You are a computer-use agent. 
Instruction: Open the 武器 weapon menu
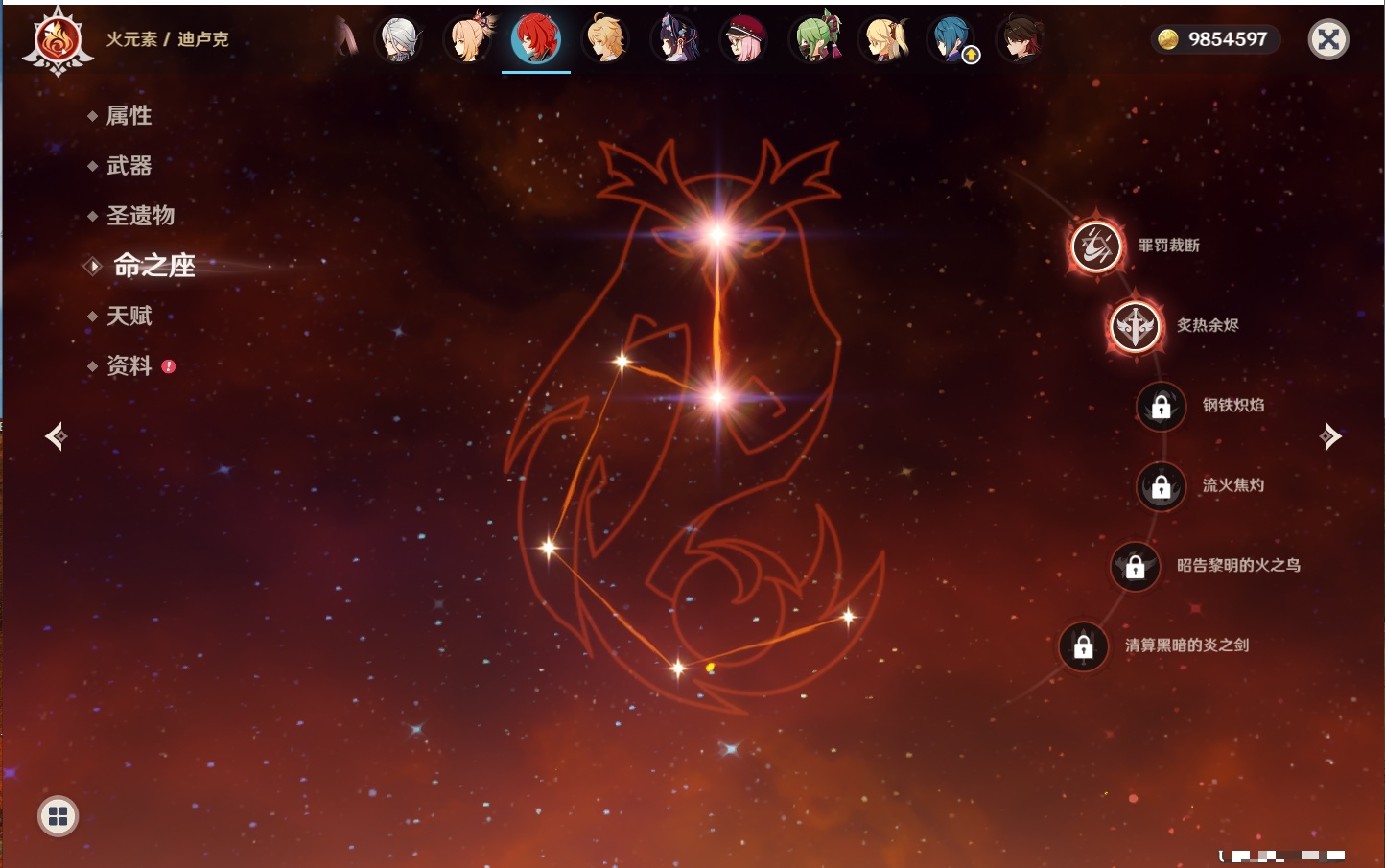(x=129, y=166)
